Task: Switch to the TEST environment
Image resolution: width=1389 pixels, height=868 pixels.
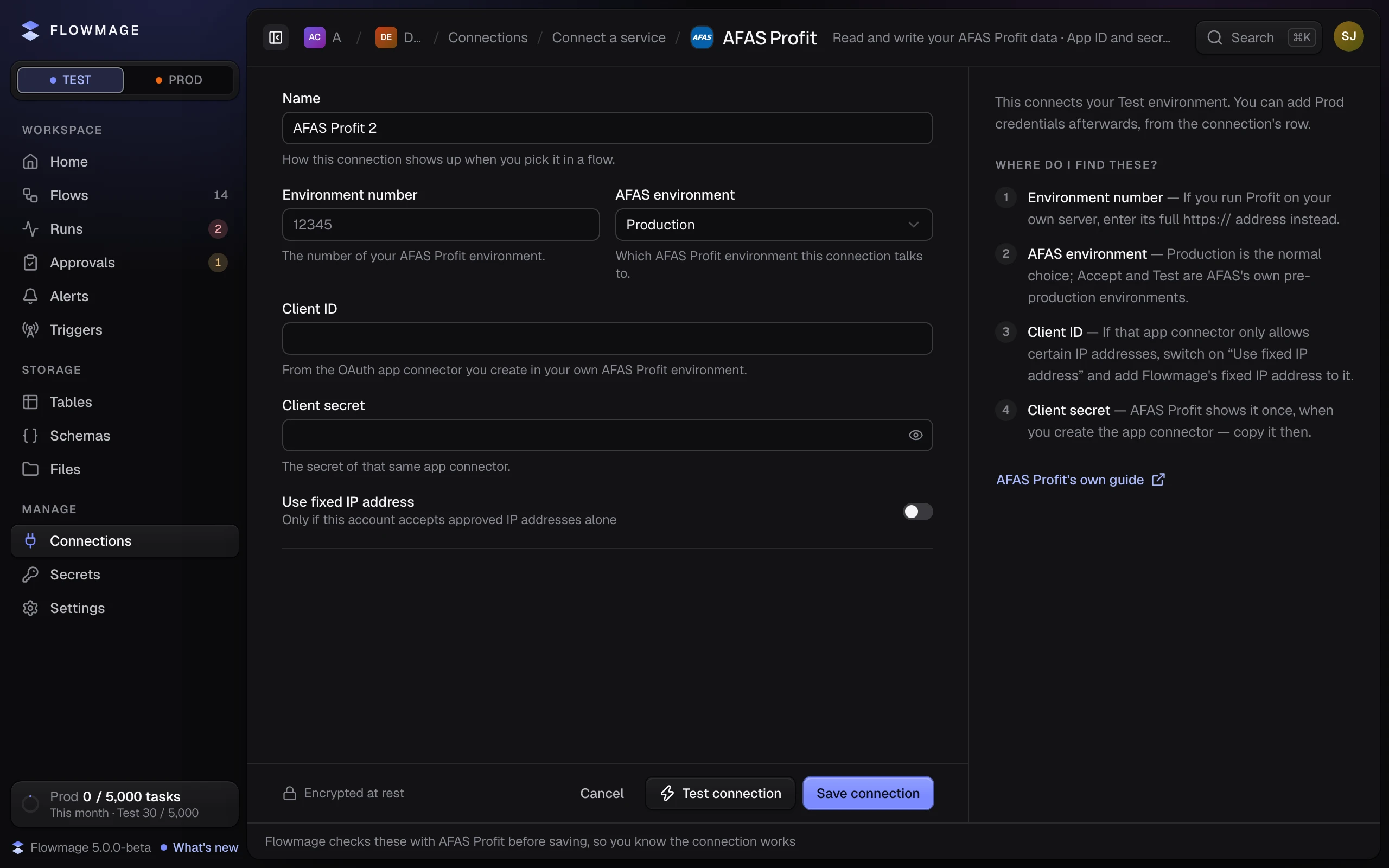Action: point(71,80)
